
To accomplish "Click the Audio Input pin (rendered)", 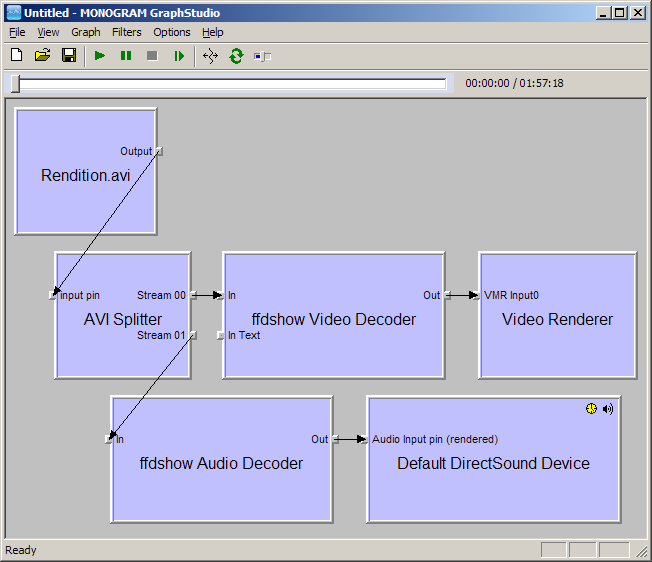I will coord(365,439).
